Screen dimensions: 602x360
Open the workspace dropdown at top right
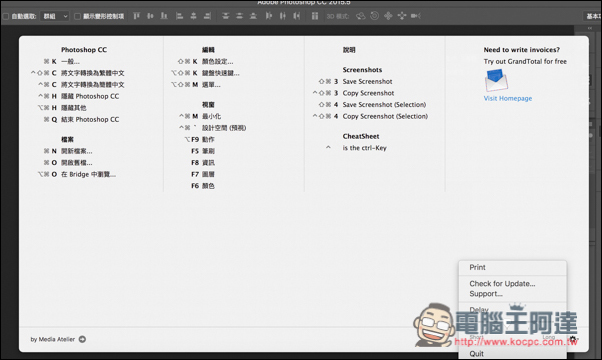593,16
